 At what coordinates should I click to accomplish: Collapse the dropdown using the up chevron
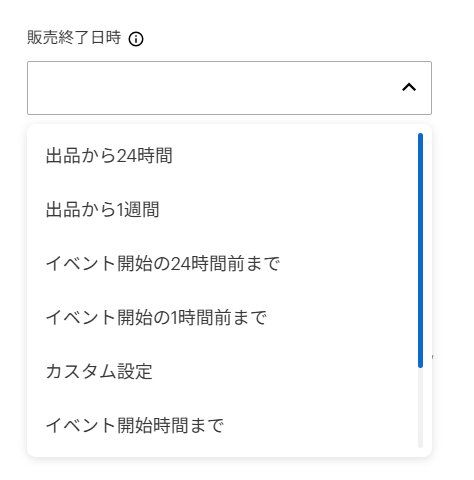click(x=409, y=87)
